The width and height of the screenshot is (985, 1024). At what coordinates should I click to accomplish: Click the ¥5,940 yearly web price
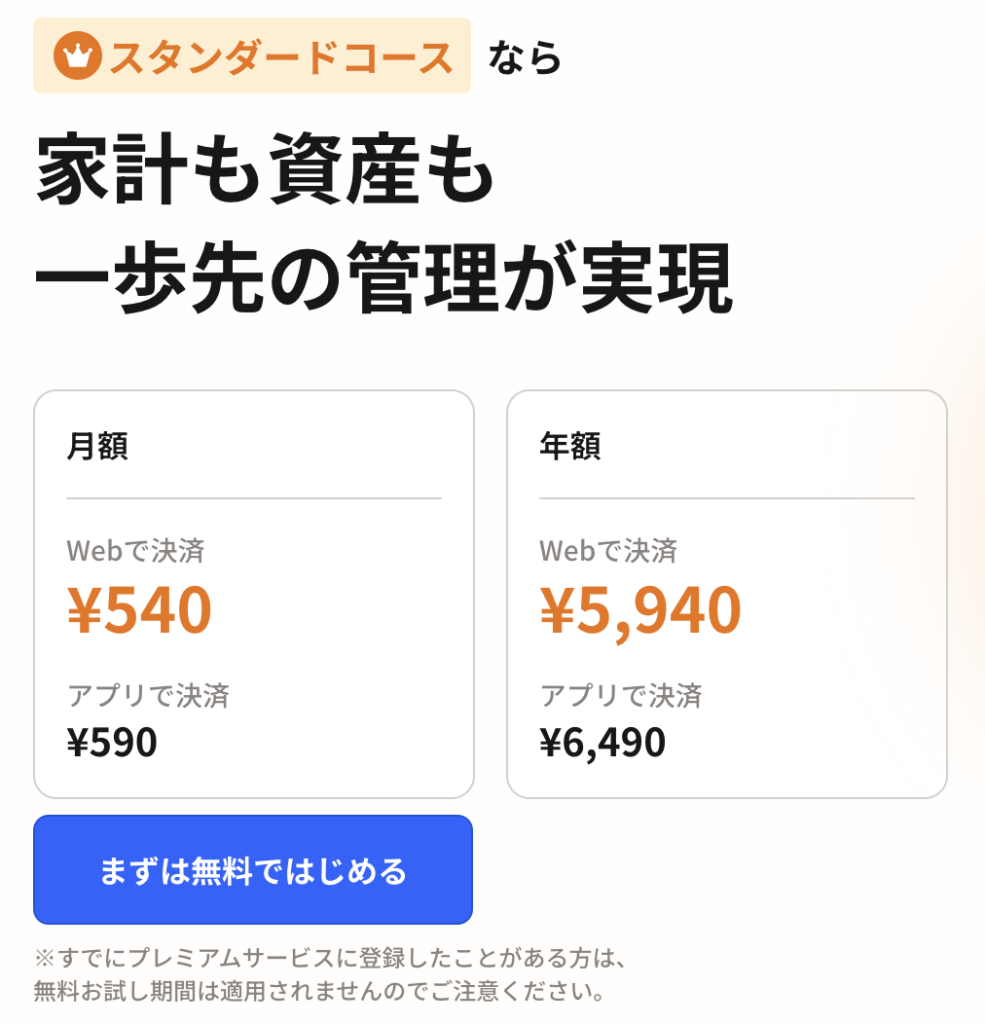[x=641, y=609]
